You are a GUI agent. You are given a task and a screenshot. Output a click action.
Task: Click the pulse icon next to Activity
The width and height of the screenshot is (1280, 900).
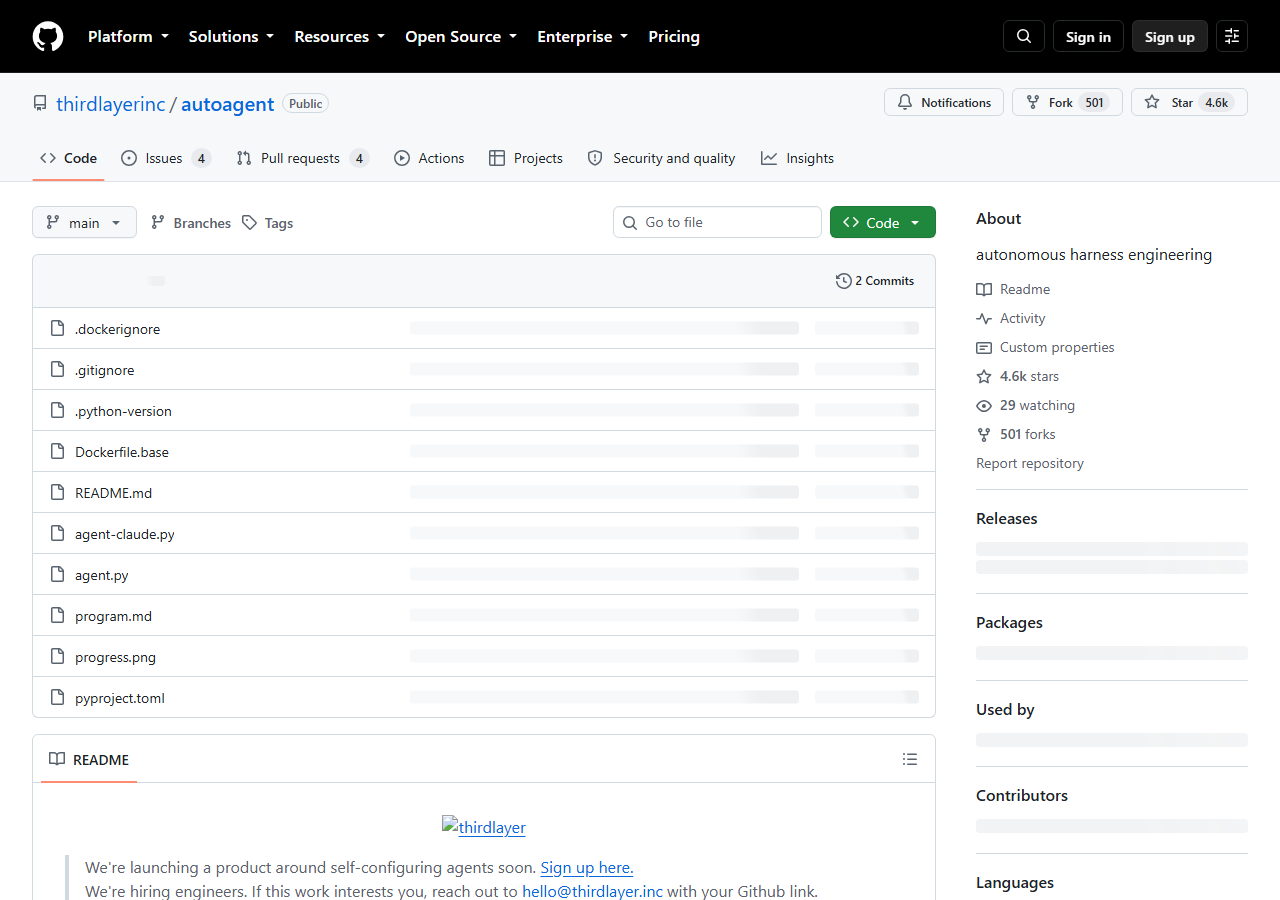click(984, 319)
